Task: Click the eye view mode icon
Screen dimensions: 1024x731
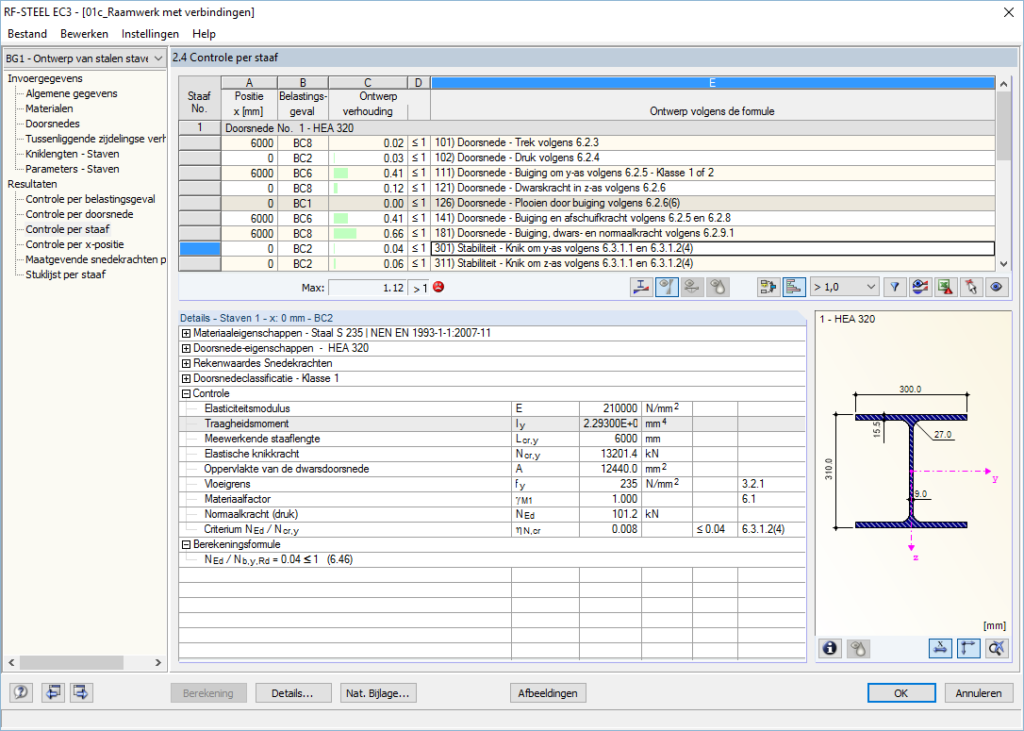Action: pos(995,288)
